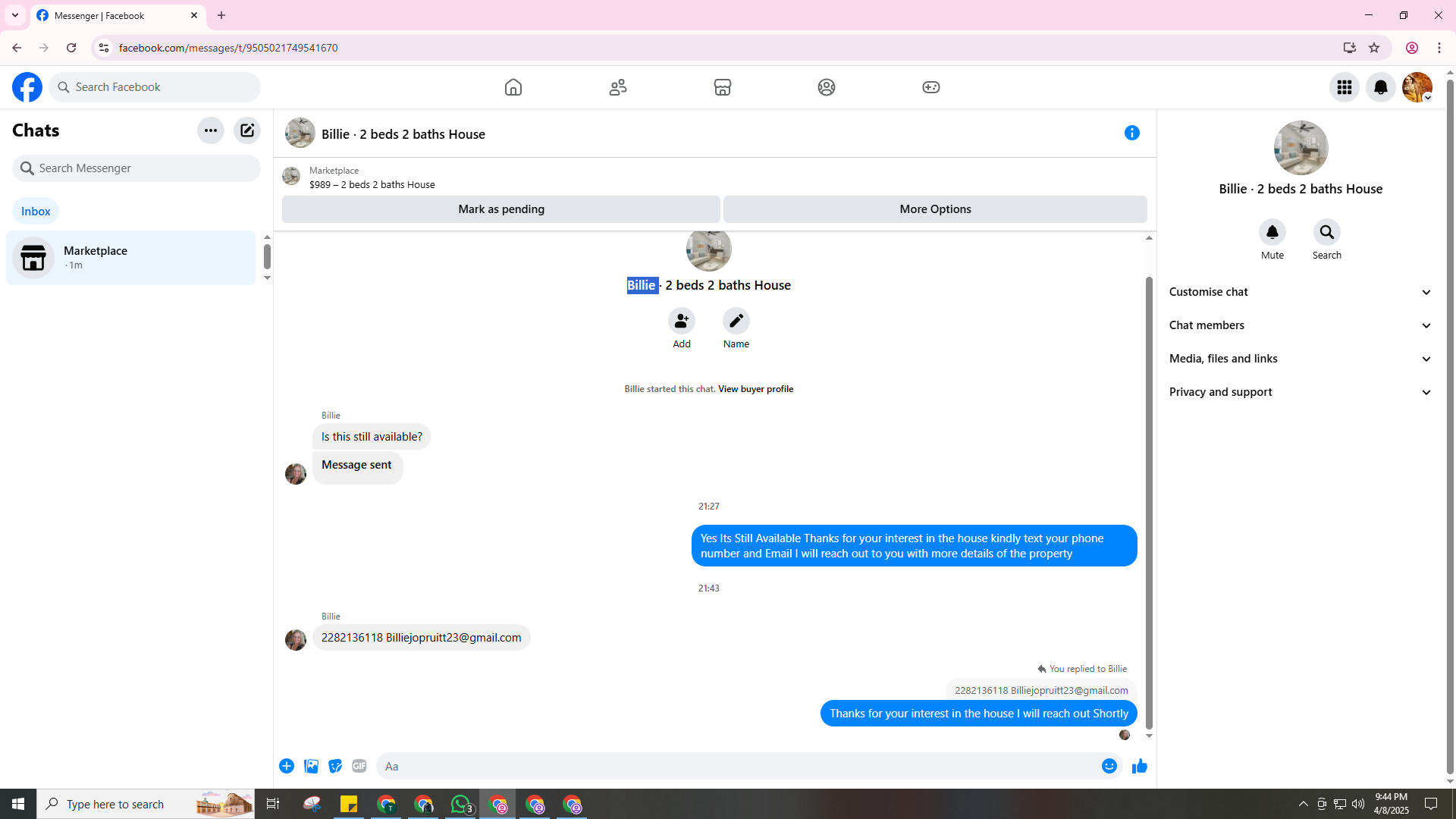Viewport: 1456px width, 819px height.
Task: Open notifications bell icon
Action: click(1380, 87)
